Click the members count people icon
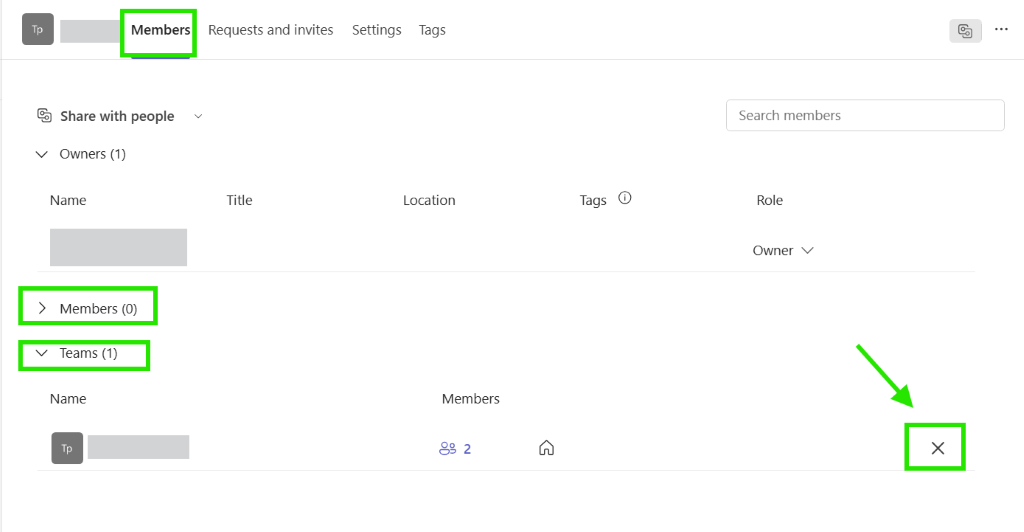The image size is (1024, 532). (x=447, y=449)
